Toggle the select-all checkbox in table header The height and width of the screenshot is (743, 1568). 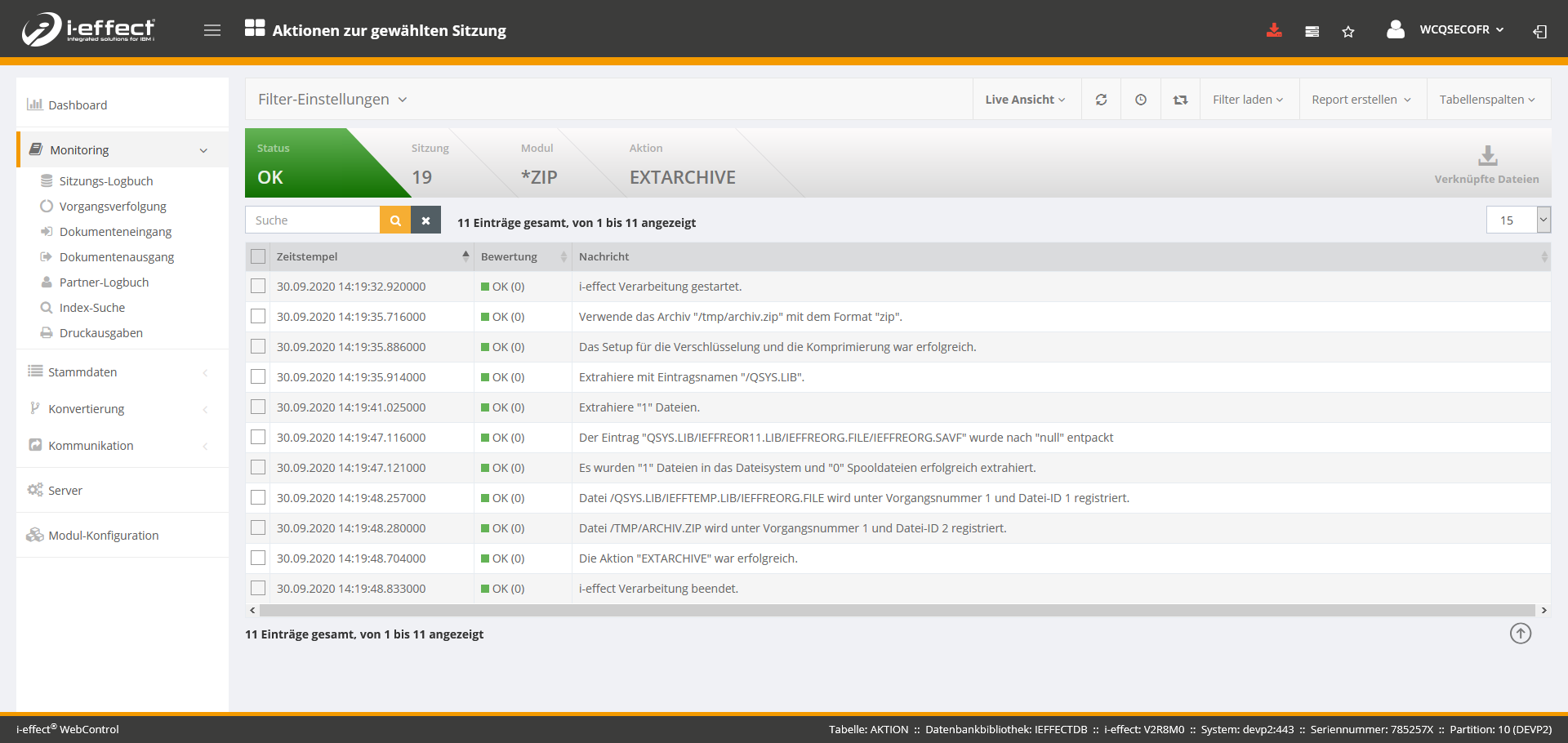259,256
